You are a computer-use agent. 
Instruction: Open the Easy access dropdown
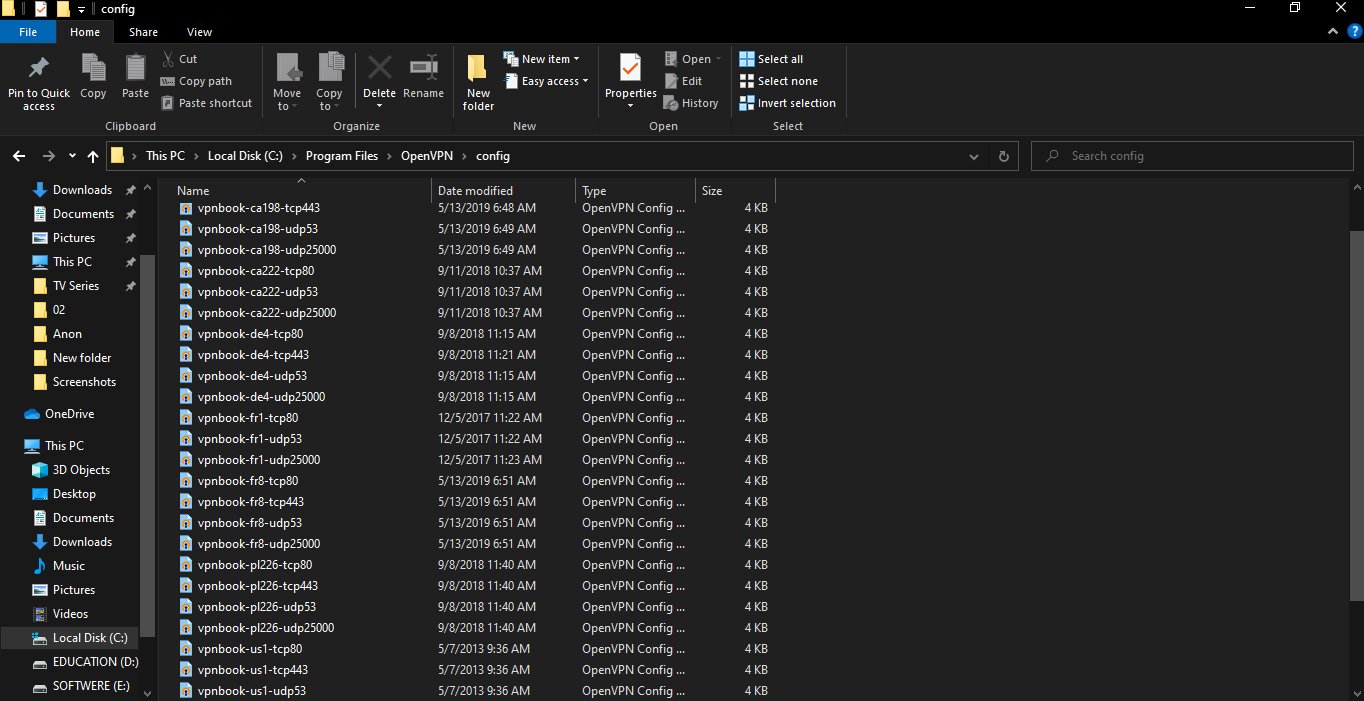tap(546, 81)
